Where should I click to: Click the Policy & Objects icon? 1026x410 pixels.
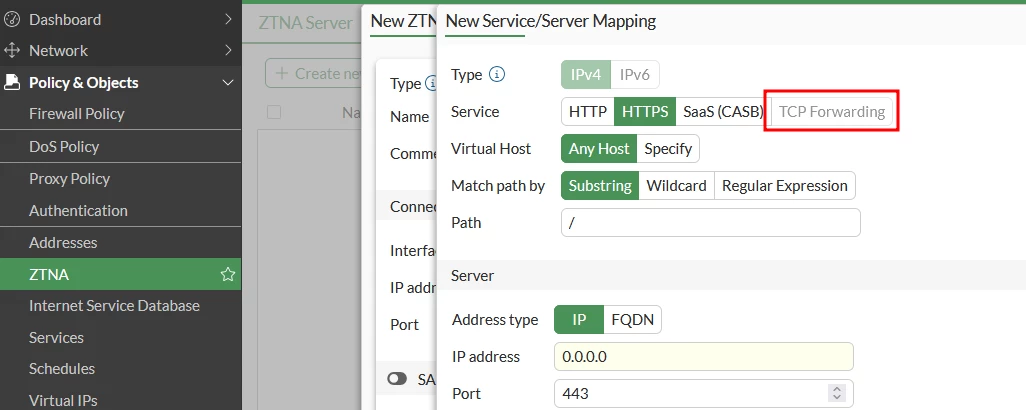click(12, 82)
